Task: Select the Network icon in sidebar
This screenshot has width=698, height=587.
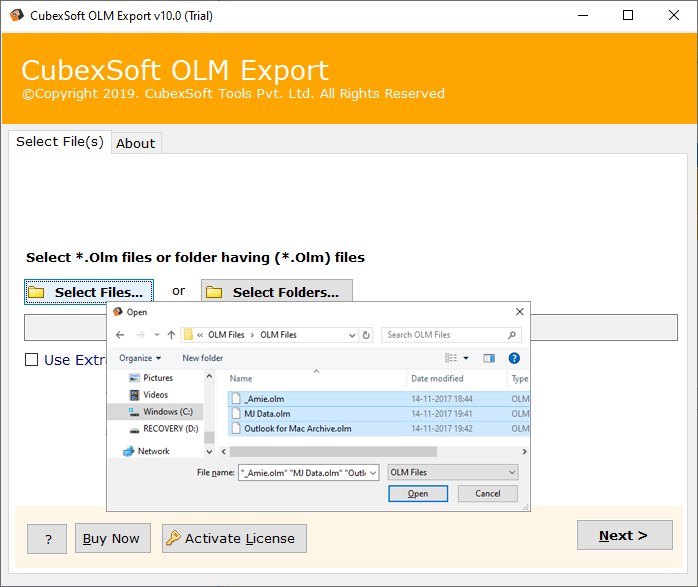Action: 129,451
